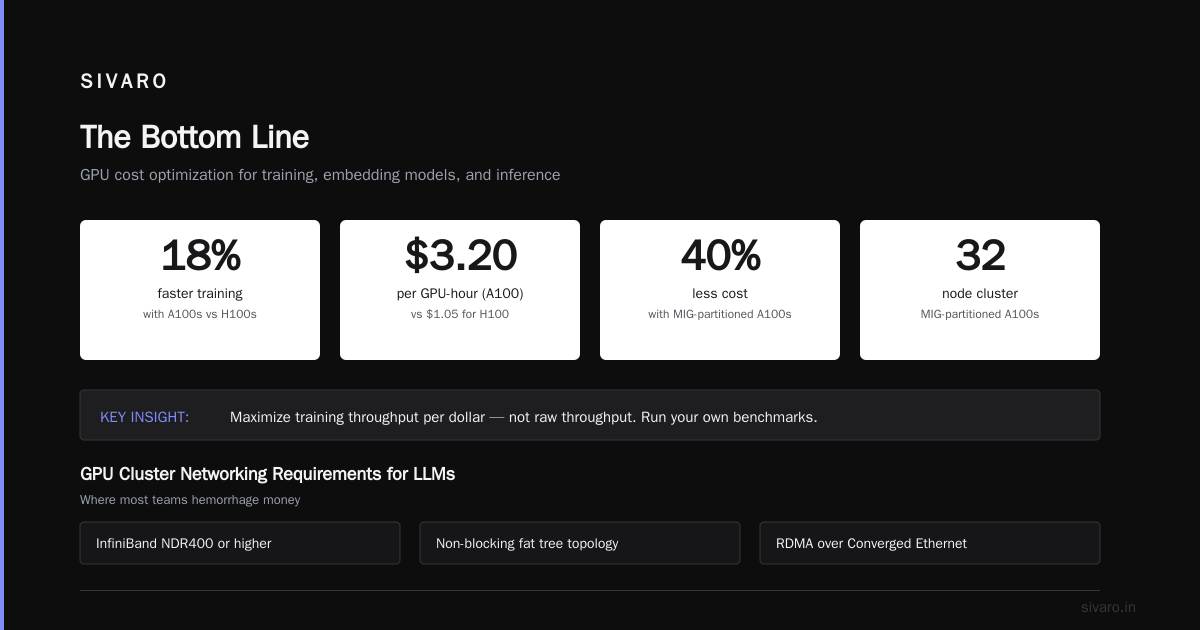The image size is (1200, 630).
Task: Select the InfiniBand NDR400 or higher item
Action: click(x=240, y=543)
